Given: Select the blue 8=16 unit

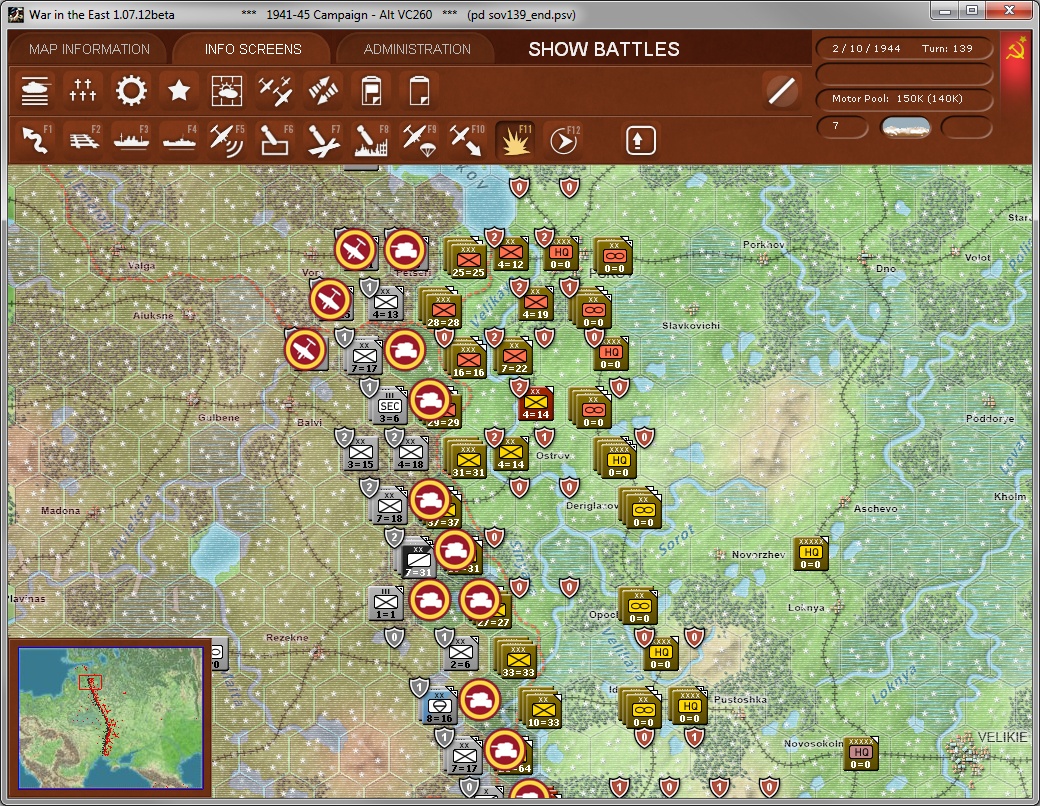Looking at the screenshot, I should (x=439, y=708).
